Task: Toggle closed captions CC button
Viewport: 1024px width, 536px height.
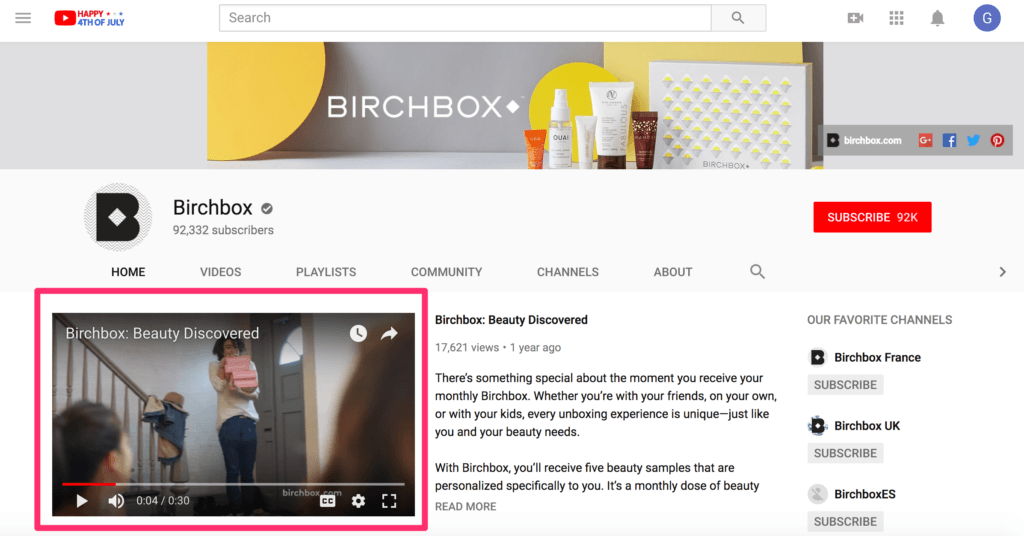Action: [328, 501]
